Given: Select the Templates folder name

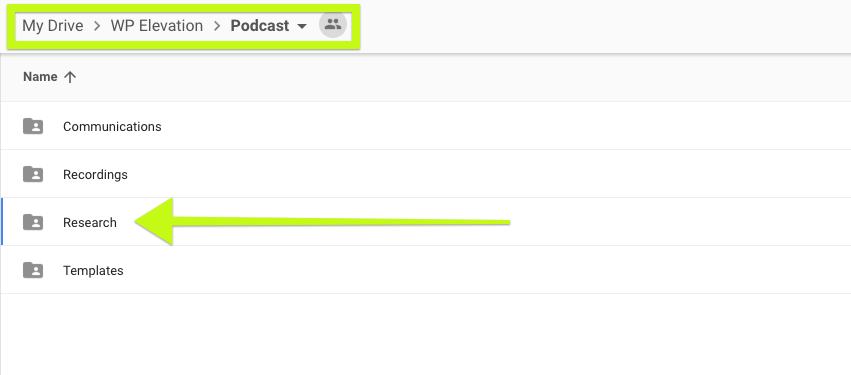Looking at the screenshot, I should click(x=93, y=271).
